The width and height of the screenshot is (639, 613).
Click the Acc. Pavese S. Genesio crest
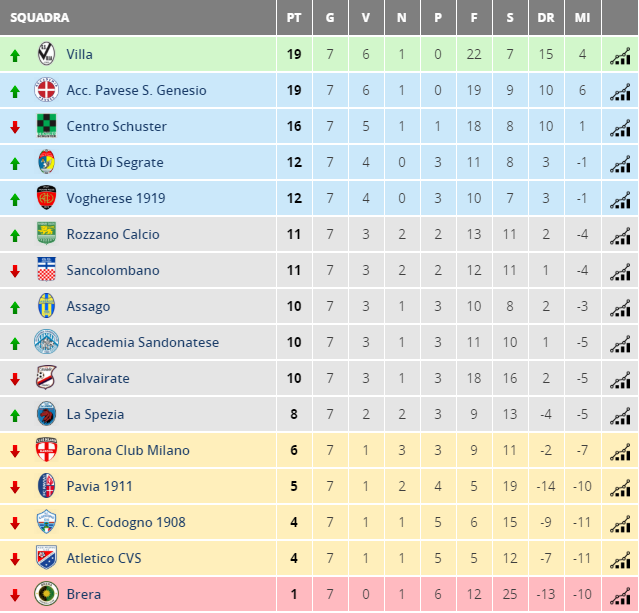(x=46, y=90)
